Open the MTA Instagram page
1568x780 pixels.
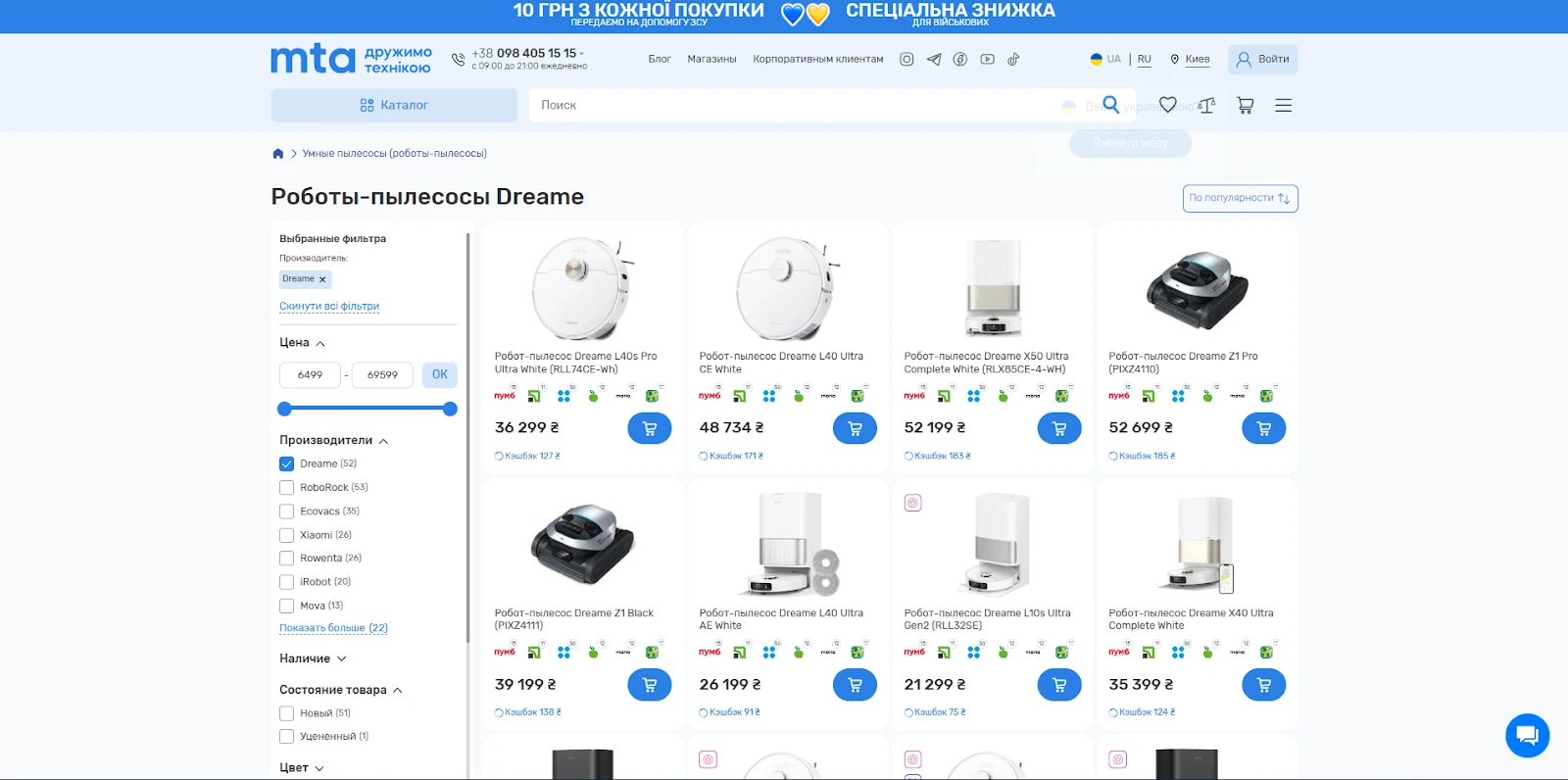[906, 59]
